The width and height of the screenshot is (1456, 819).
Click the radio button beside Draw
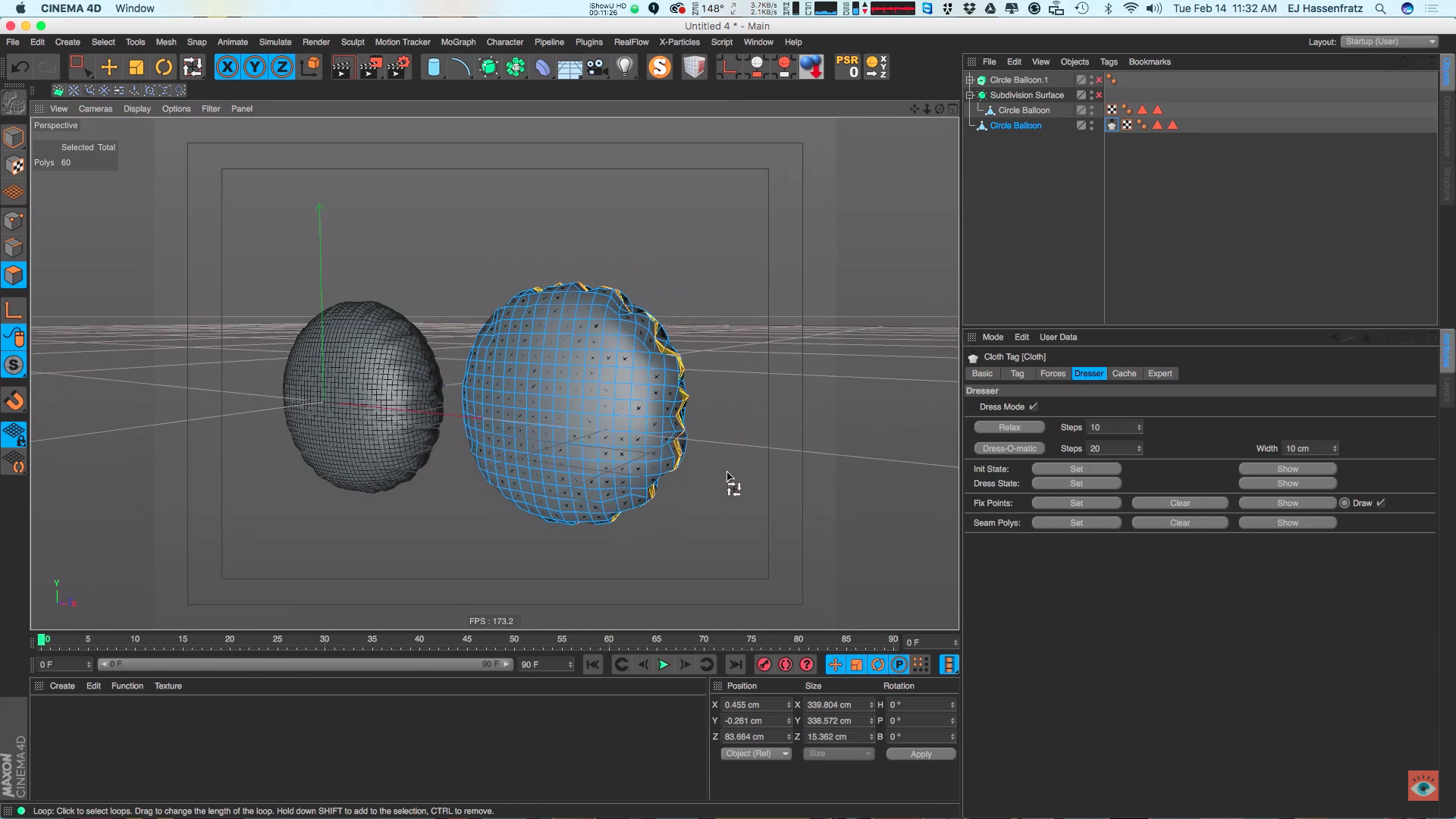[1345, 503]
